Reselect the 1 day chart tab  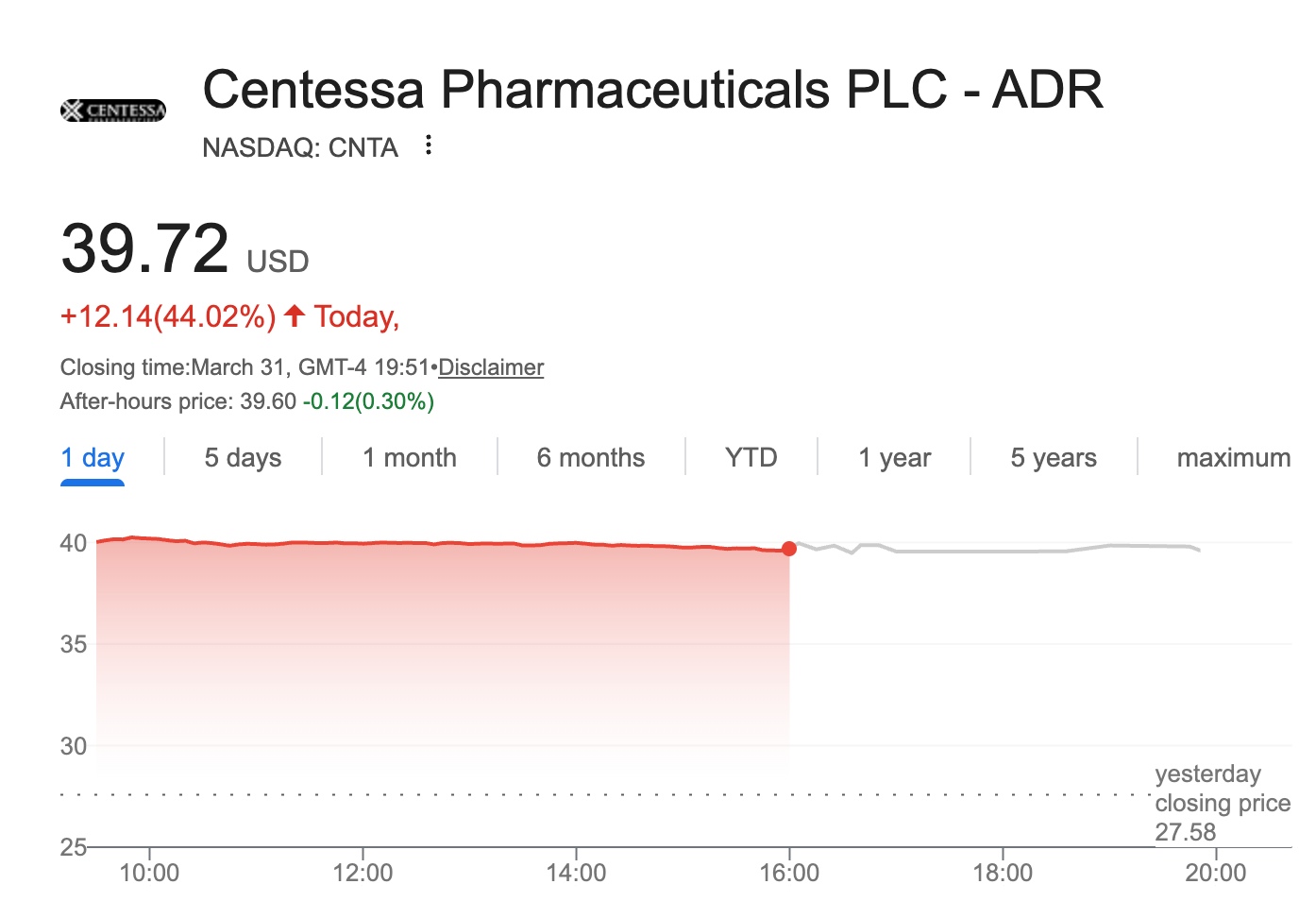(92, 457)
